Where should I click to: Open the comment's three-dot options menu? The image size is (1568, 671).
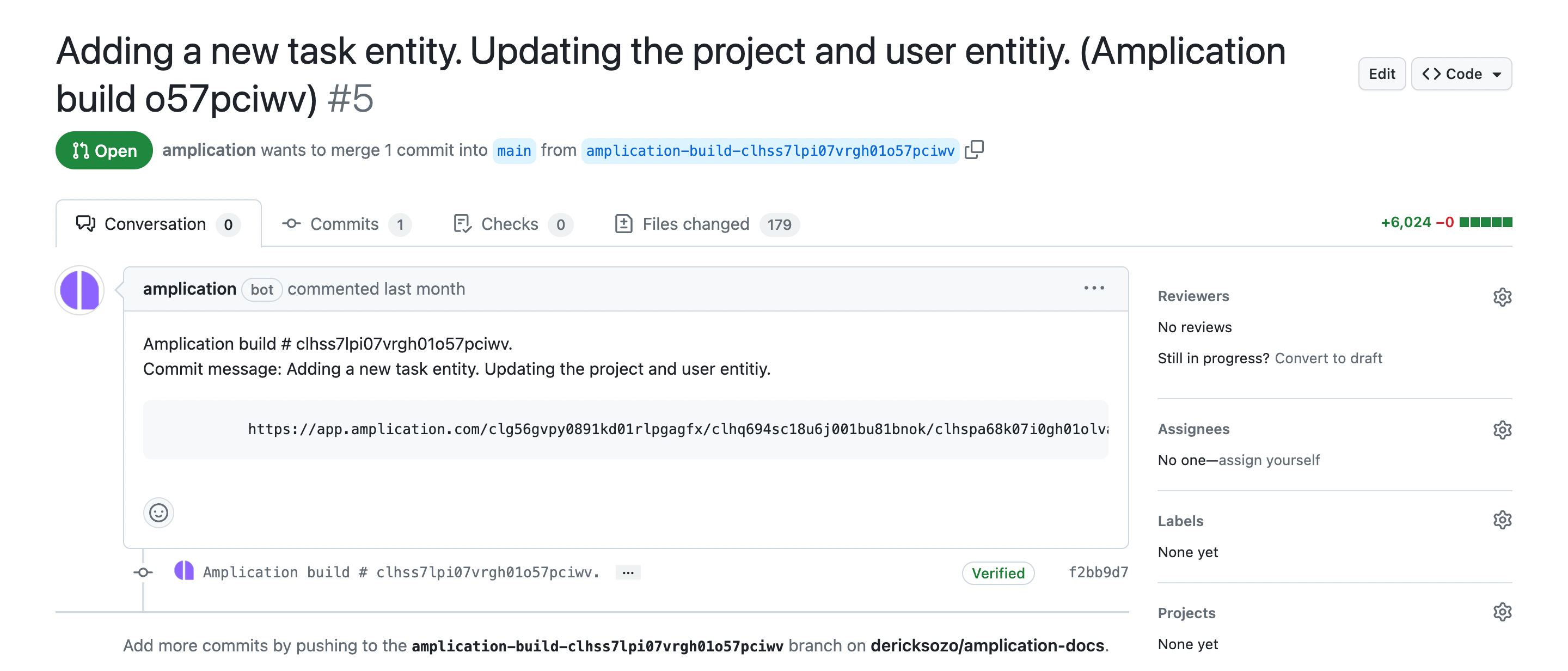1093,288
